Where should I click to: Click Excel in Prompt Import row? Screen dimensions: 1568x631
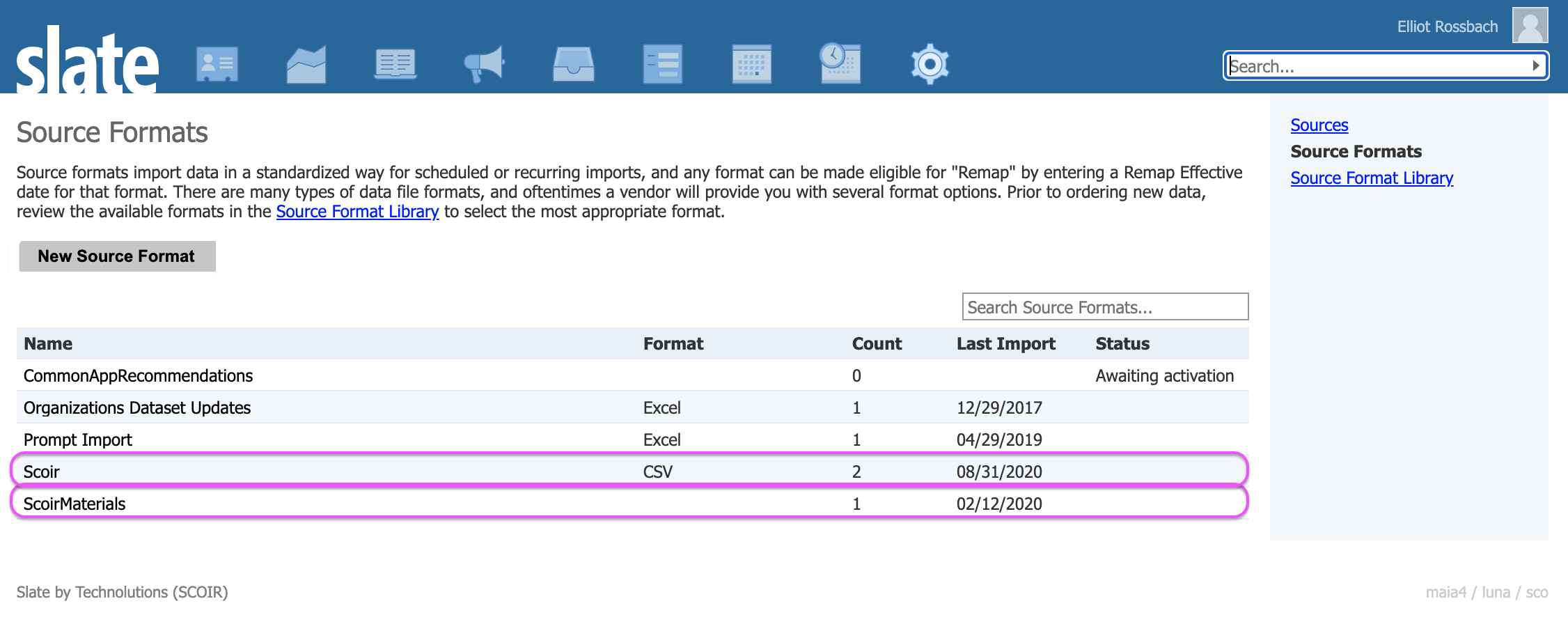pyautogui.click(x=662, y=440)
